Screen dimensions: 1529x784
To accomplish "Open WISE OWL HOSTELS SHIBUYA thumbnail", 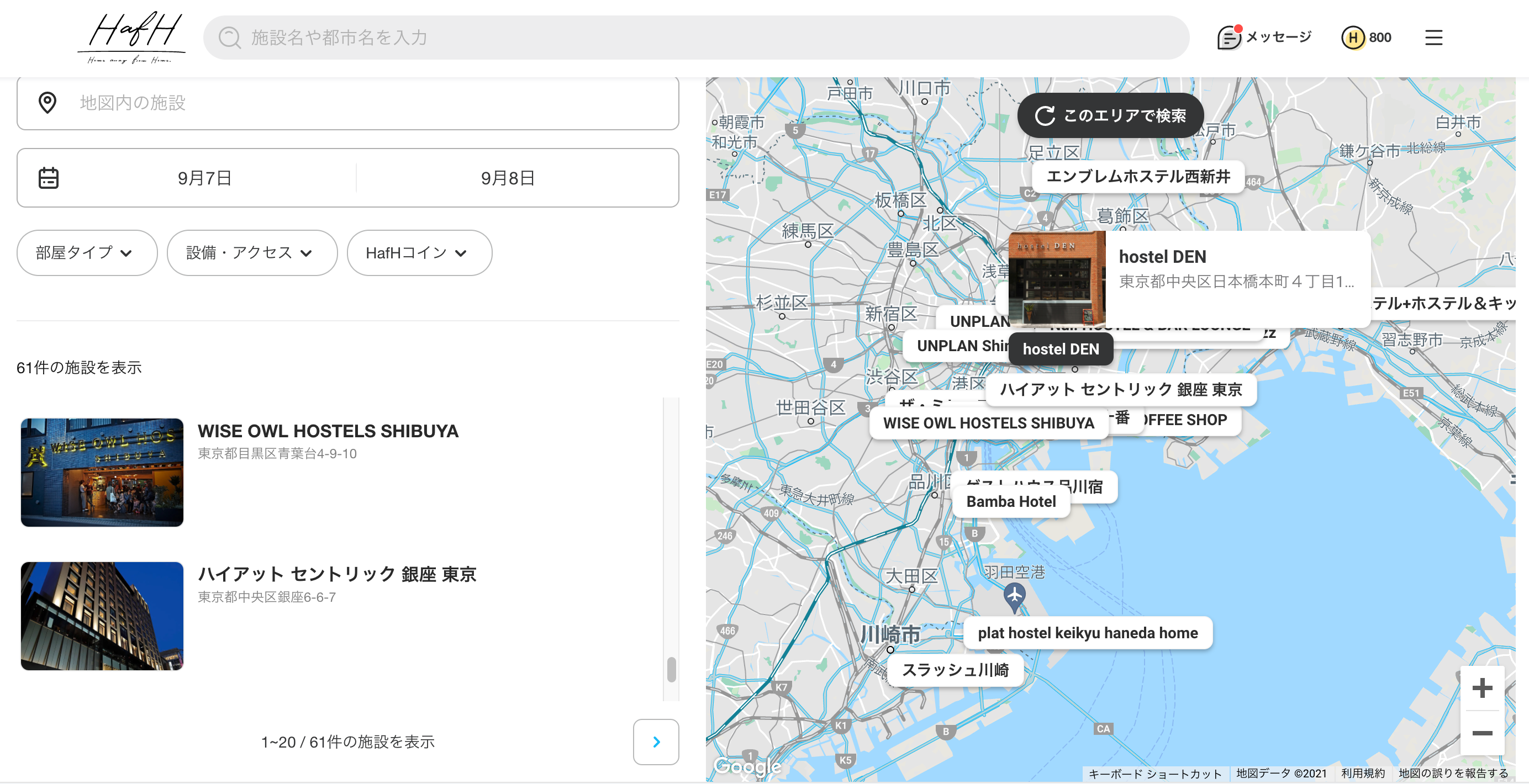I will click(x=102, y=473).
